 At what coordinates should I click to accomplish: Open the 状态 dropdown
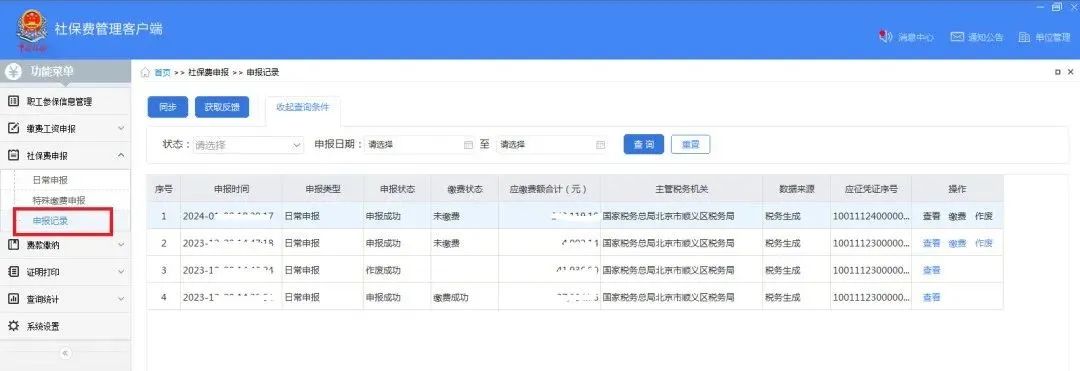248,145
